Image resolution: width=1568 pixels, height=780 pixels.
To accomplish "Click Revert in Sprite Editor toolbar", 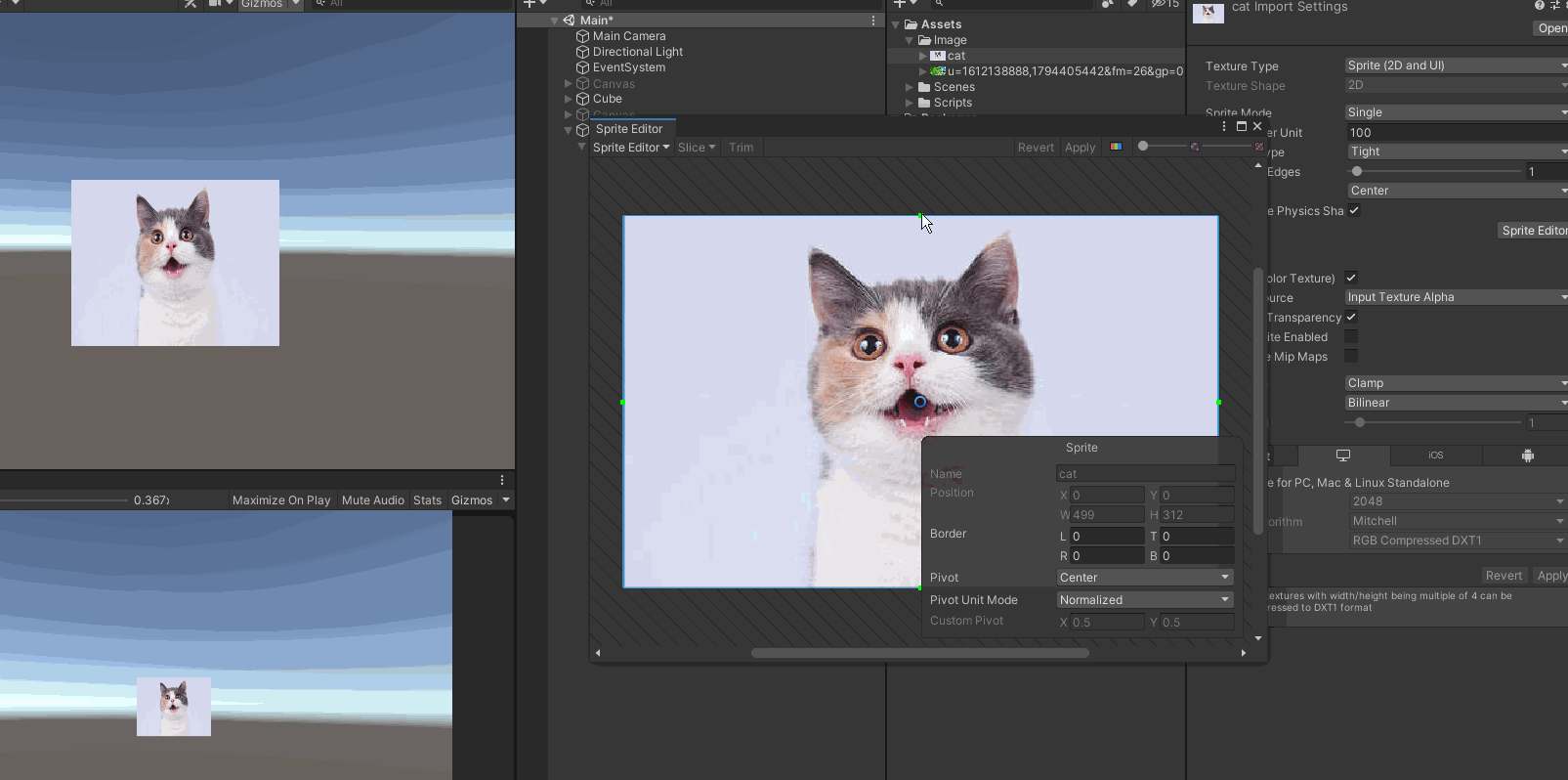I will point(1036,148).
